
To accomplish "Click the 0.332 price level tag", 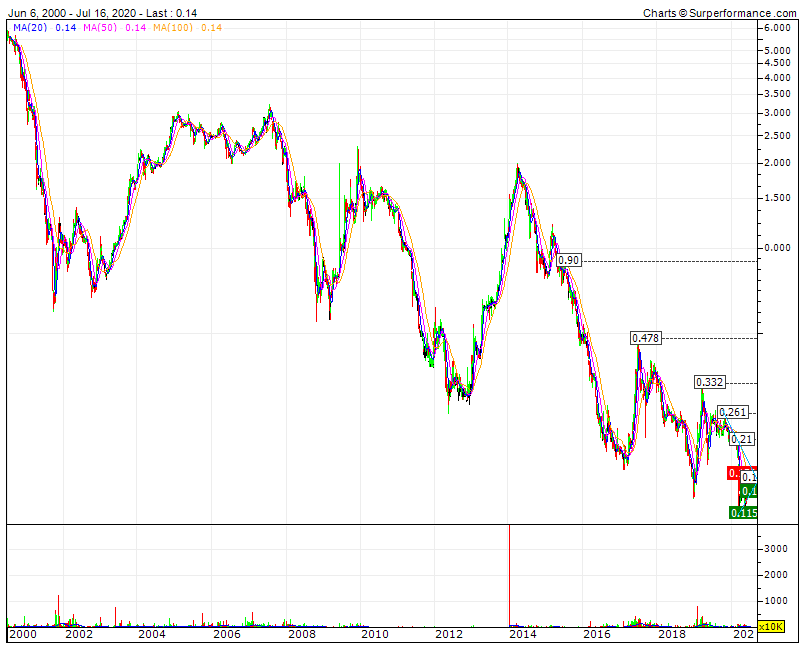I will 710,383.
